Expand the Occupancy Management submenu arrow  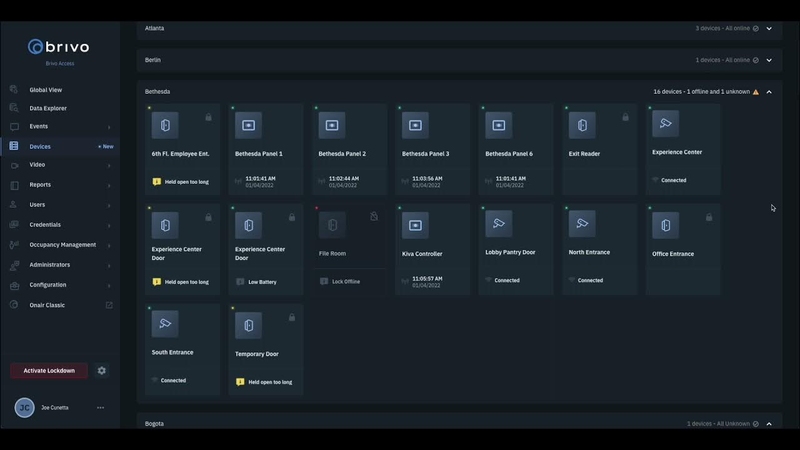[x=109, y=245]
